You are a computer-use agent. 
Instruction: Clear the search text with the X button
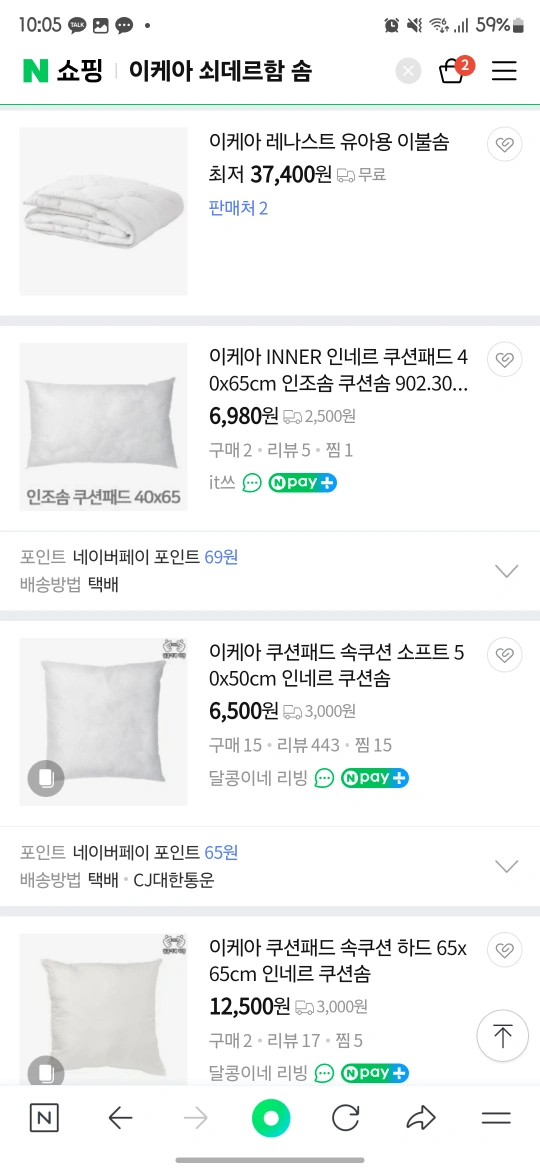408,71
